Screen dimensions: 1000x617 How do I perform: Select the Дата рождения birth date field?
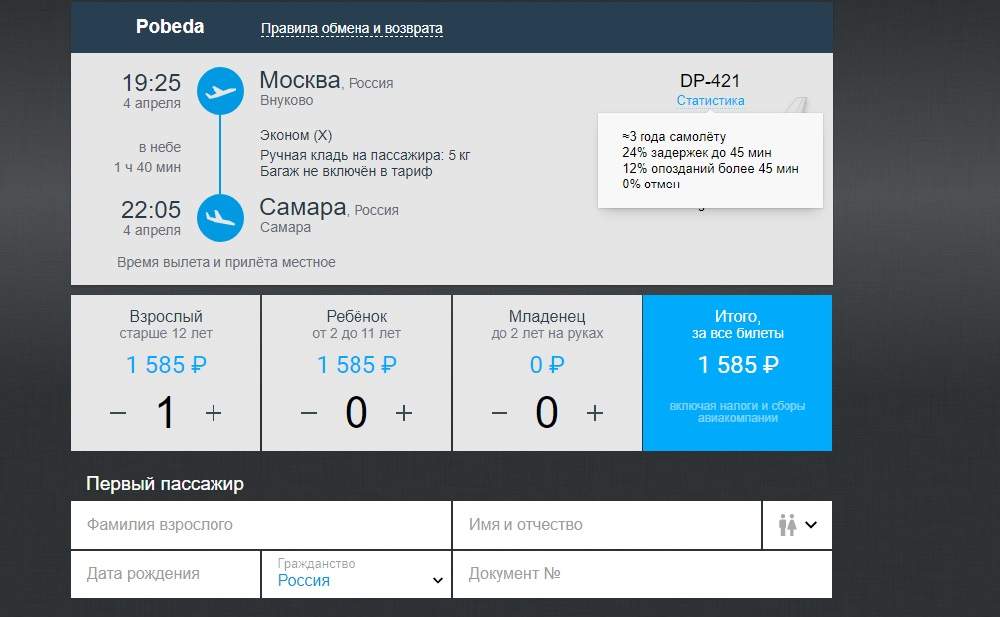165,574
